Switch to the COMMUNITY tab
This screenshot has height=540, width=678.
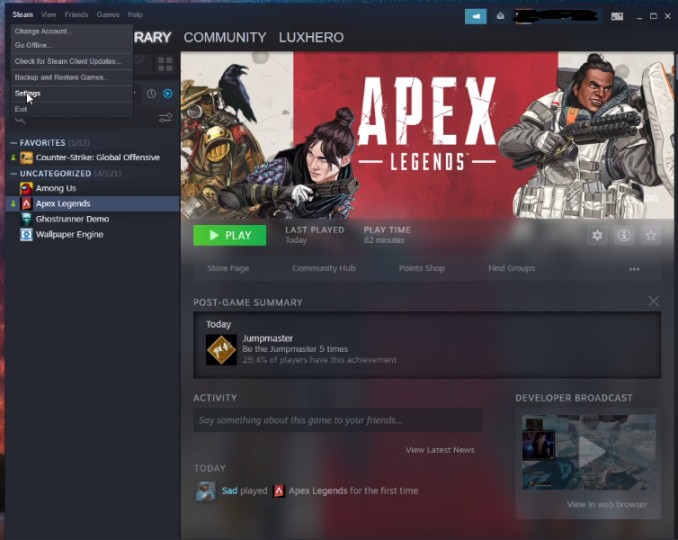(225, 37)
